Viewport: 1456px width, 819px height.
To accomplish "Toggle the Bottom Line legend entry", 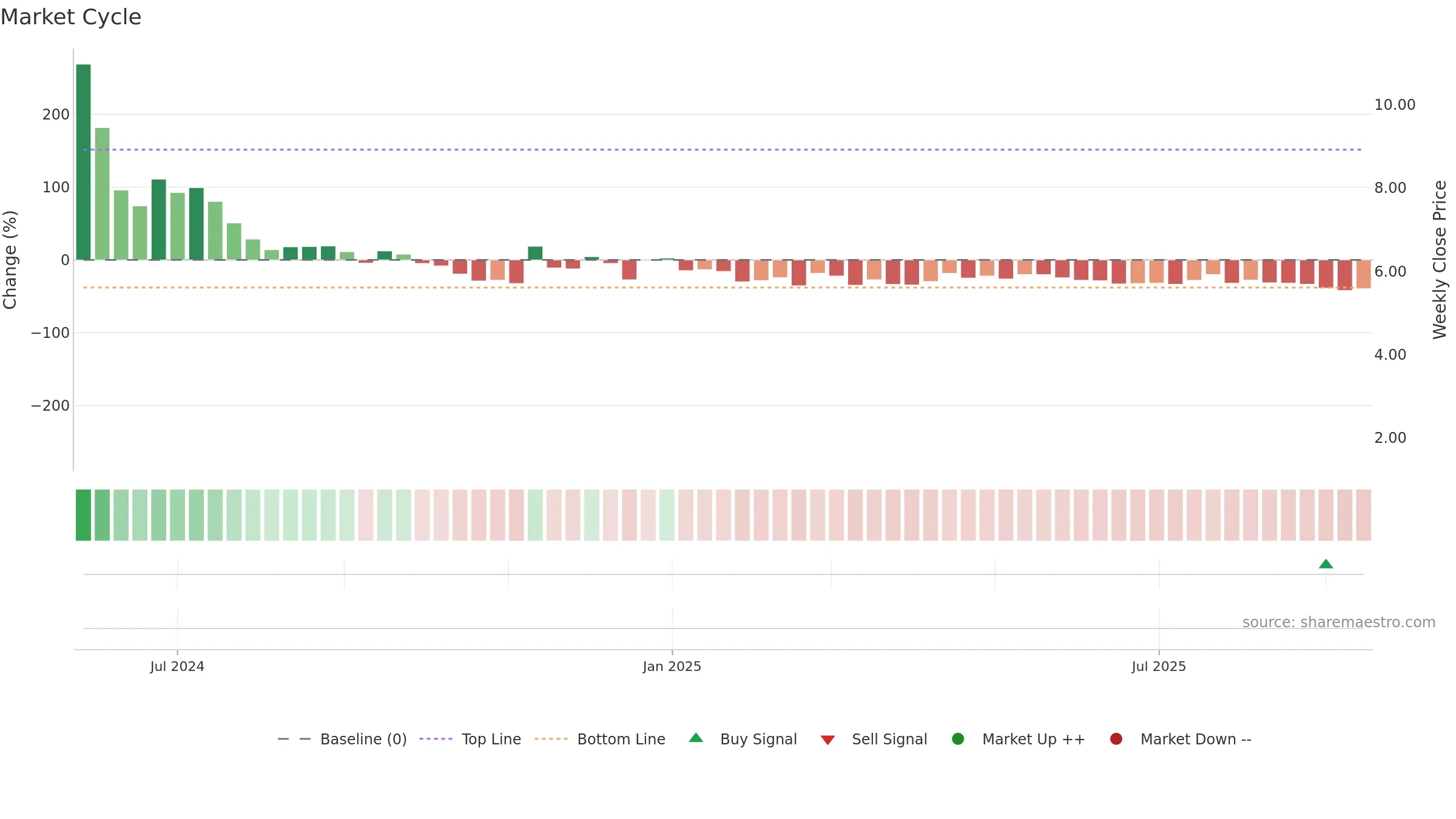I will coord(600,739).
